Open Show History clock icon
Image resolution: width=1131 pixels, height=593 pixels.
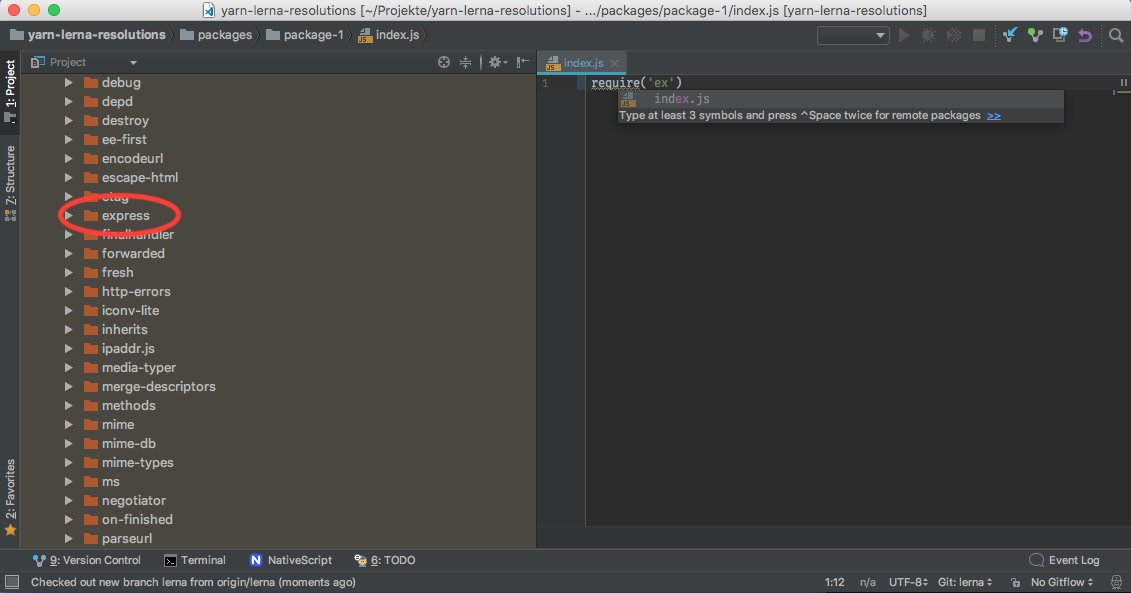coord(1060,35)
